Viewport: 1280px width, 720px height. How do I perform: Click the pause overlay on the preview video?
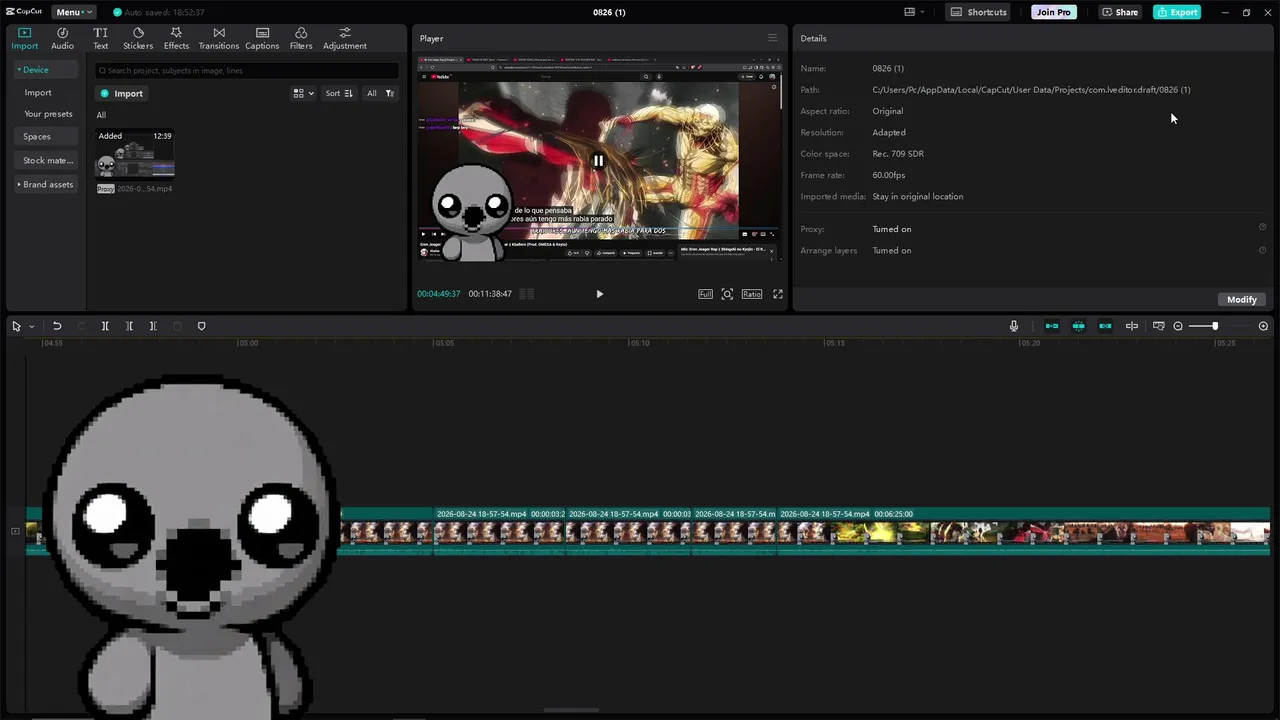pyautogui.click(x=598, y=160)
